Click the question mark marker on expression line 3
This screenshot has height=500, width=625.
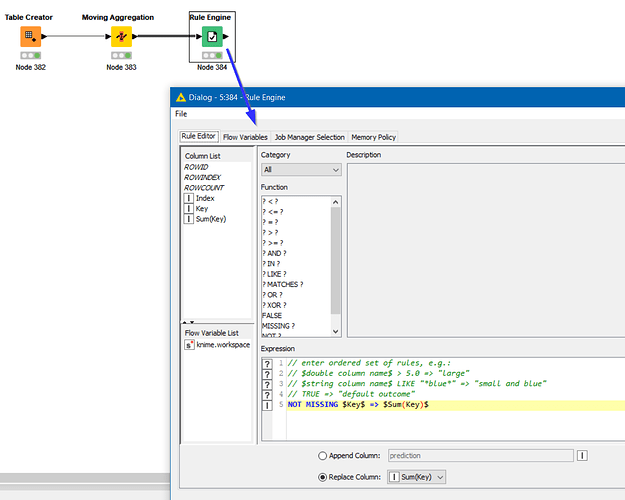pyautogui.click(x=267, y=384)
